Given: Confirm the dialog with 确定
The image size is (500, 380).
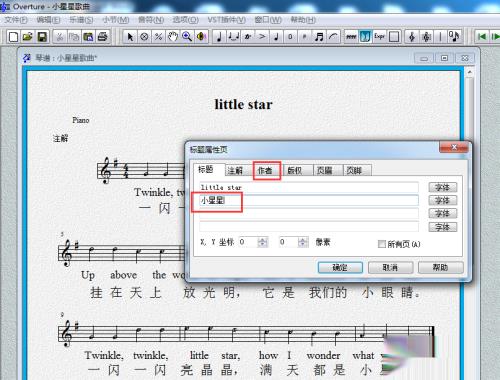Looking at the screenshot, I should 340,267.
